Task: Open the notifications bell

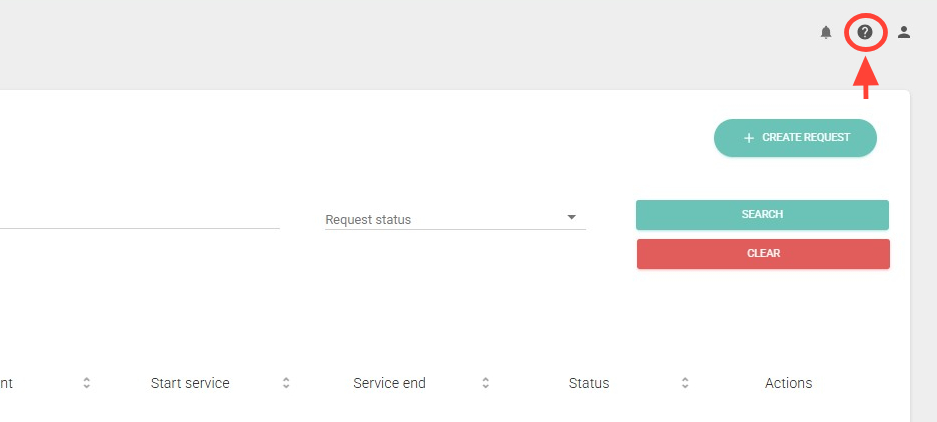Action: pyautogui.click(x=826, y=33)
